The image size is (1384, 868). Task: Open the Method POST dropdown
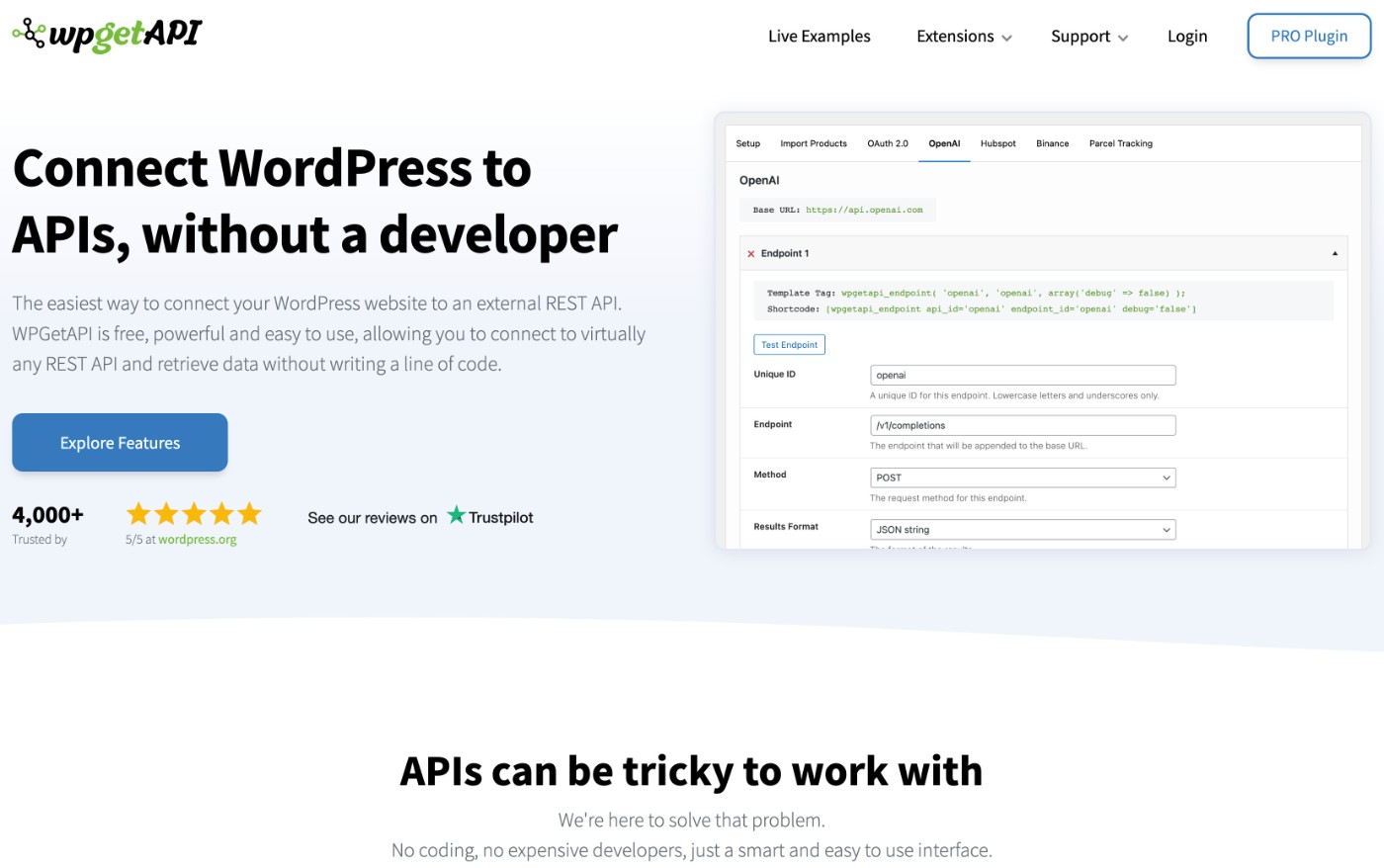pos(1023,477)
